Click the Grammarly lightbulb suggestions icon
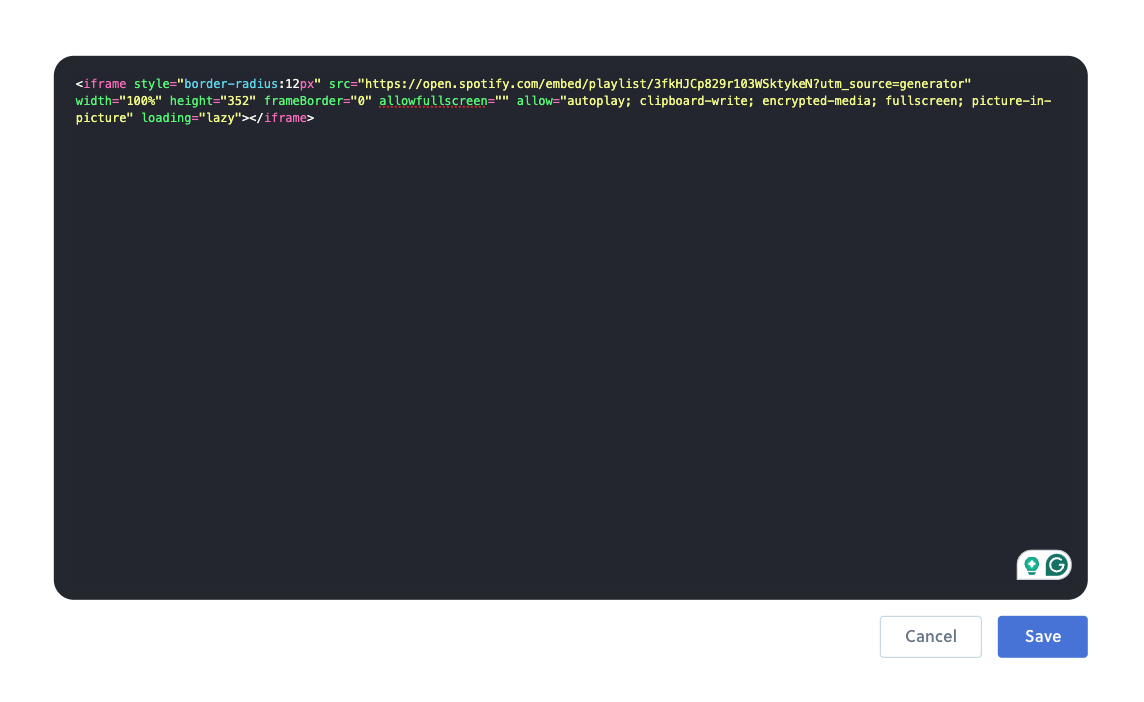This screenshot has width=1144, height=702. (1031, 566)
